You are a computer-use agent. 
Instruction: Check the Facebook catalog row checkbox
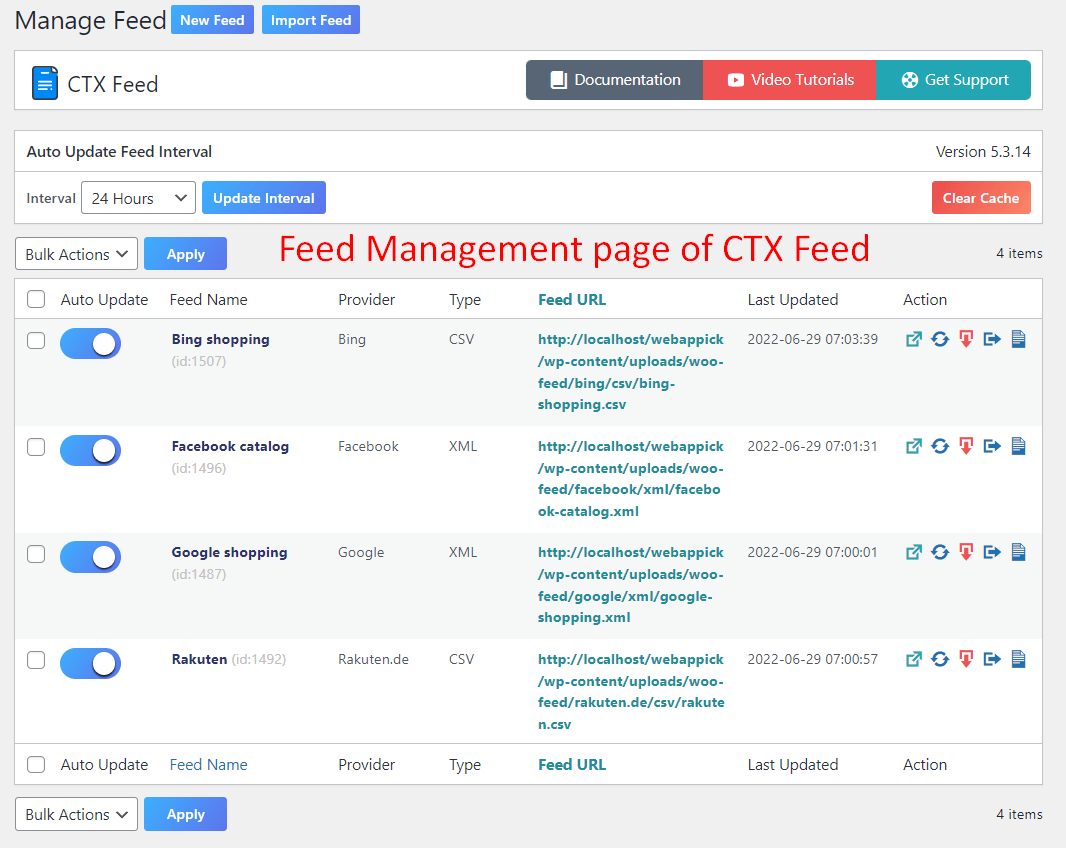point(36,447)
